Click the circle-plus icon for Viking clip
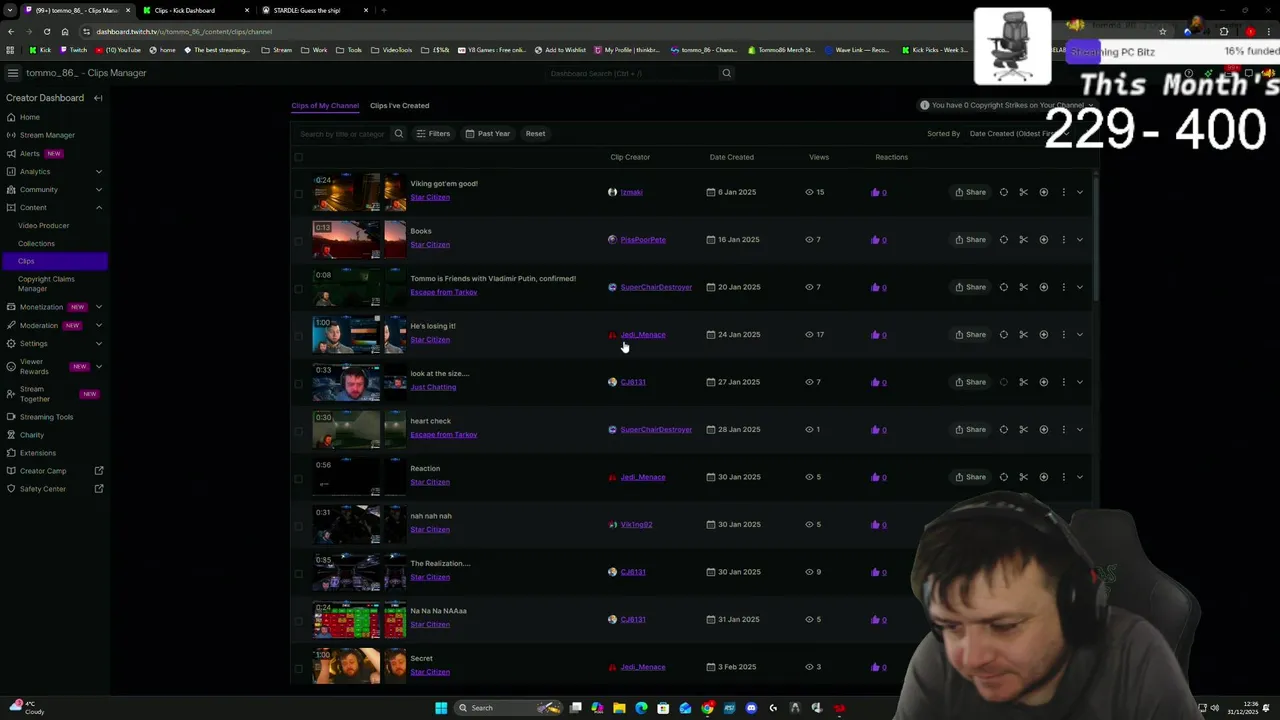 point(1043,192)
